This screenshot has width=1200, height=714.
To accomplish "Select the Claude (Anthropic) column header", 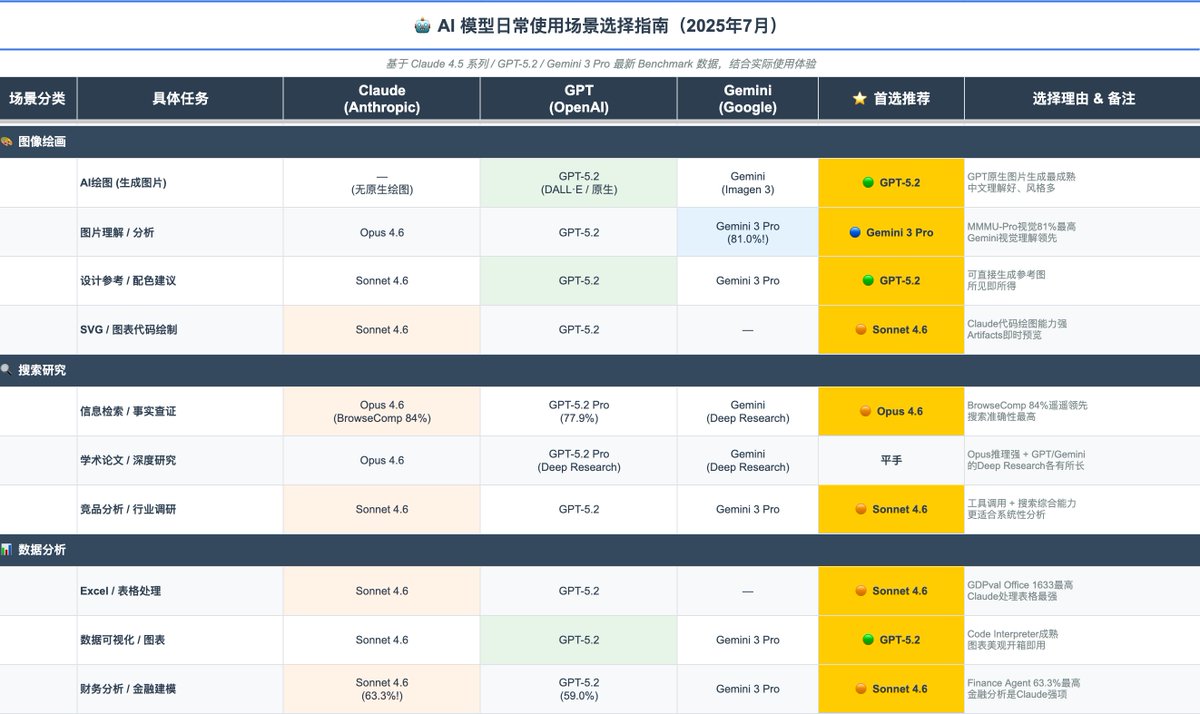I will point(382,99).
